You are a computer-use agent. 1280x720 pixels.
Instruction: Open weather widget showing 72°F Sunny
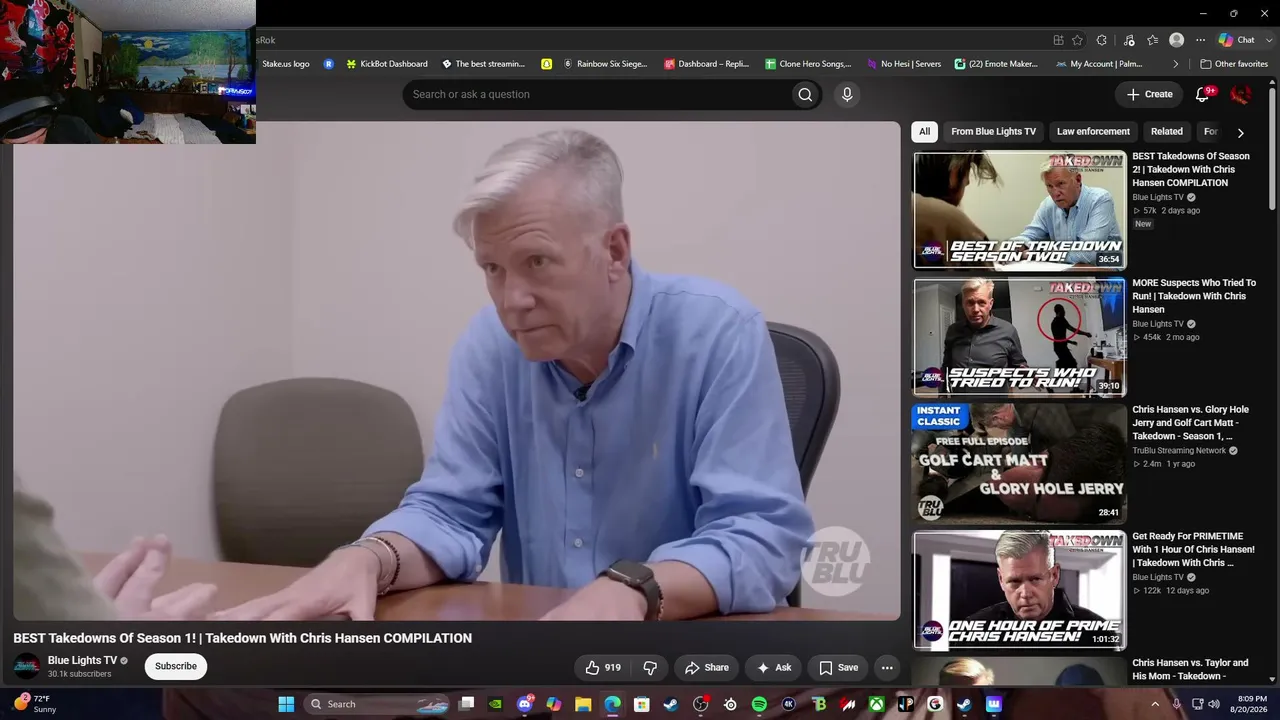pyautogui.click(x=35, y=704)
